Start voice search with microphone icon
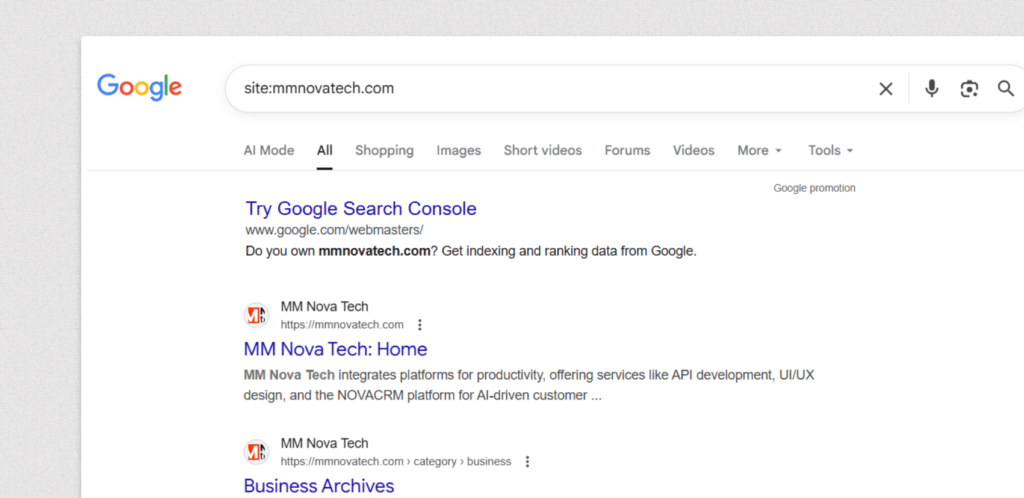 pyautogui.click(x=931, y=89)
